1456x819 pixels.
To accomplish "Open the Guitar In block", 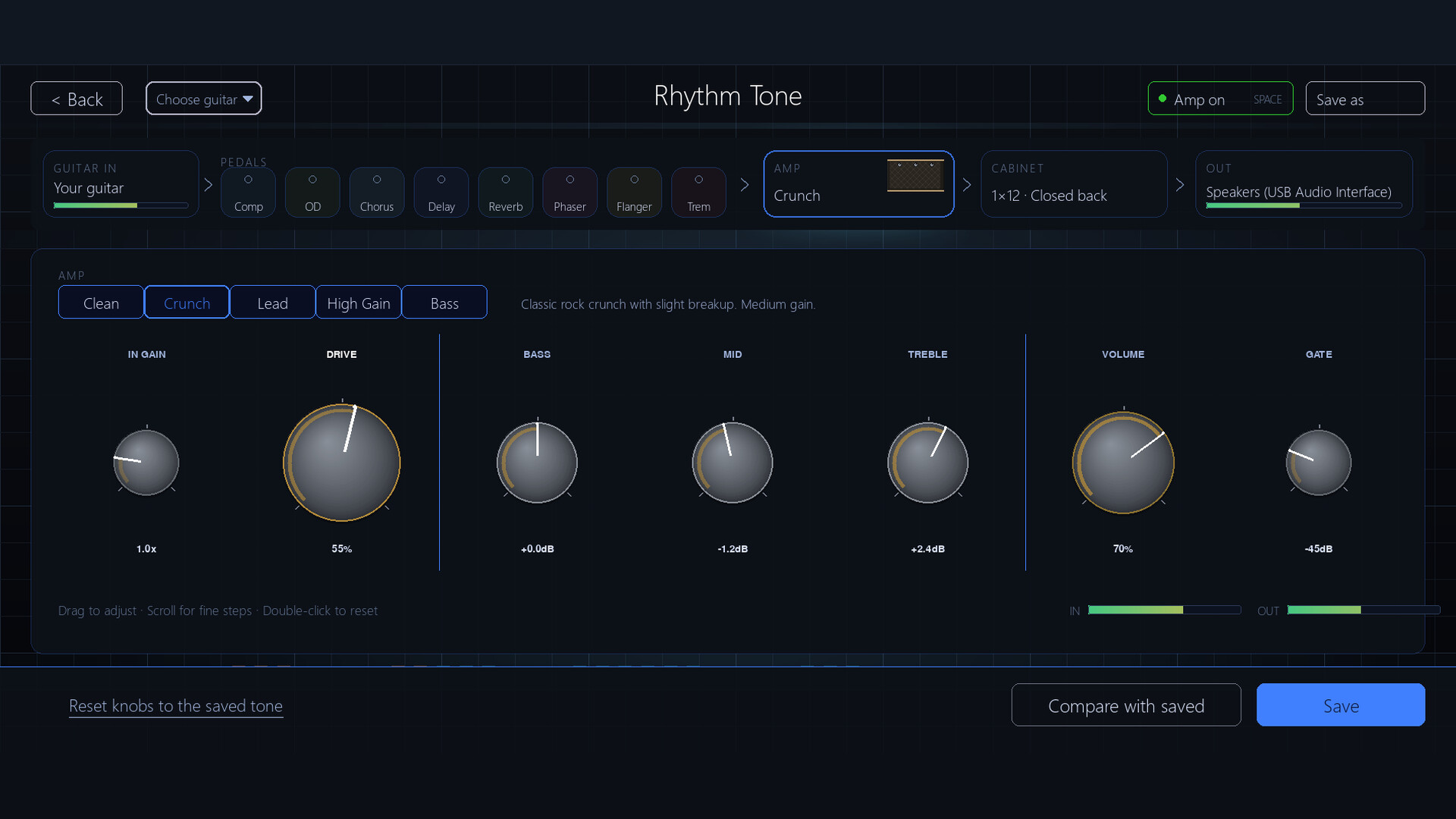I will tap(121, 184).
